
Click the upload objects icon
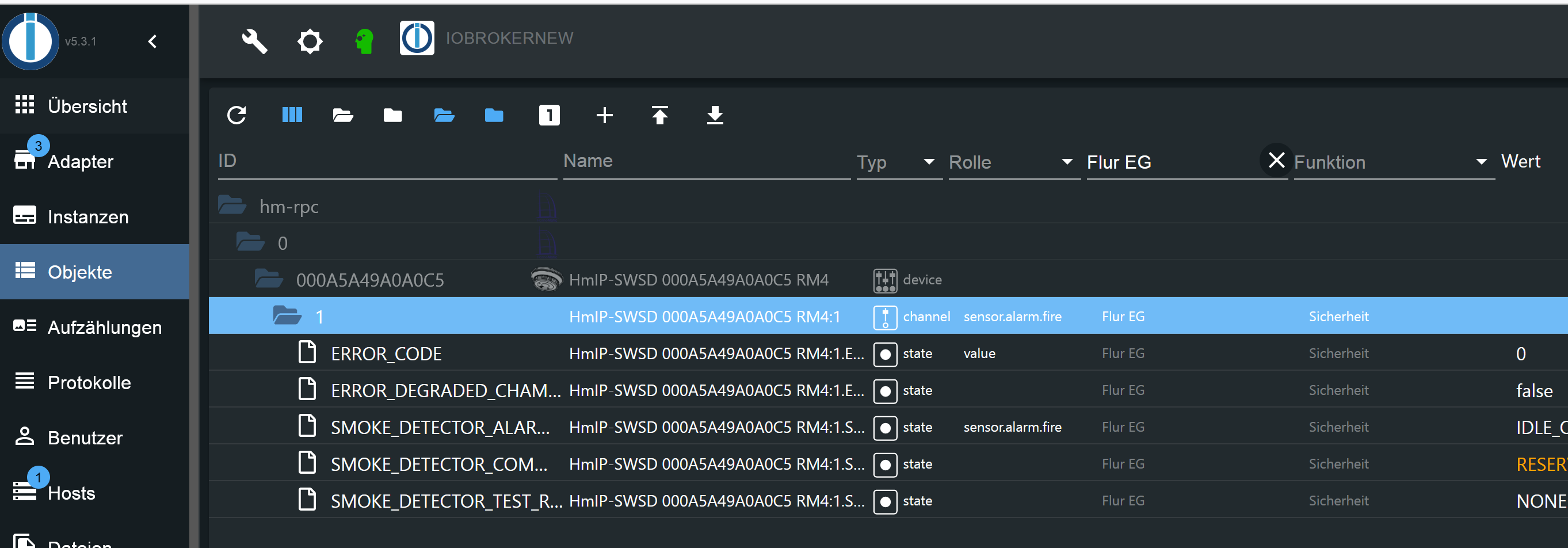660,115
